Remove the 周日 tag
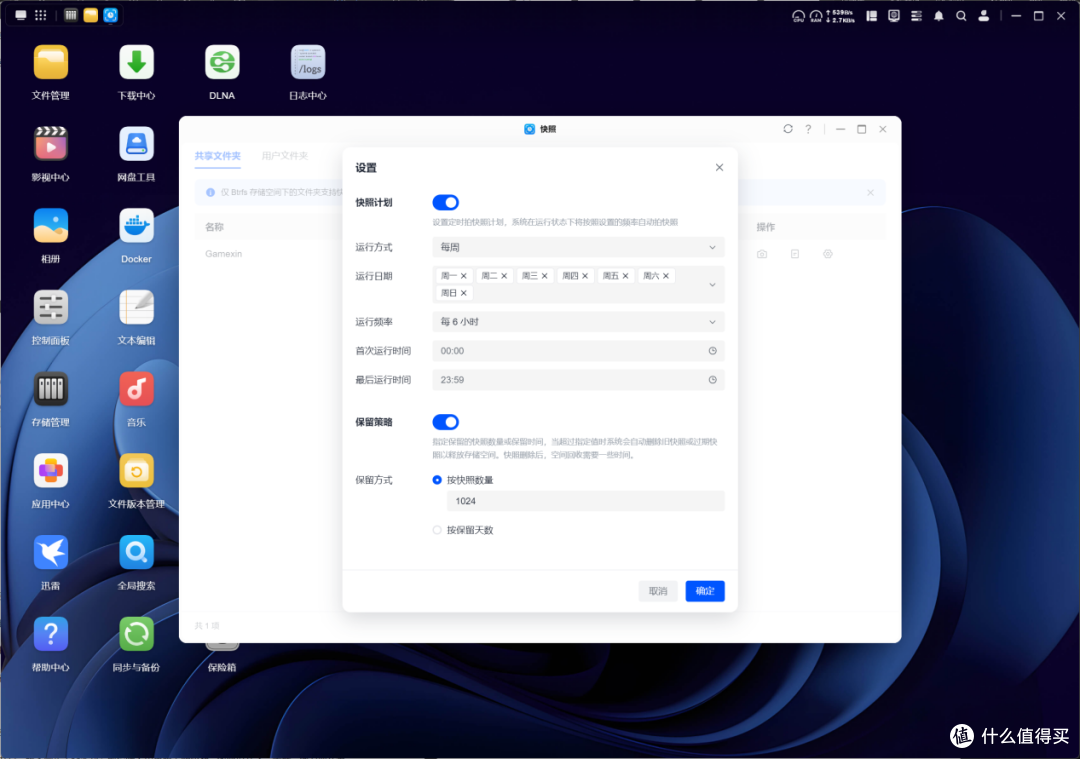 464,293
